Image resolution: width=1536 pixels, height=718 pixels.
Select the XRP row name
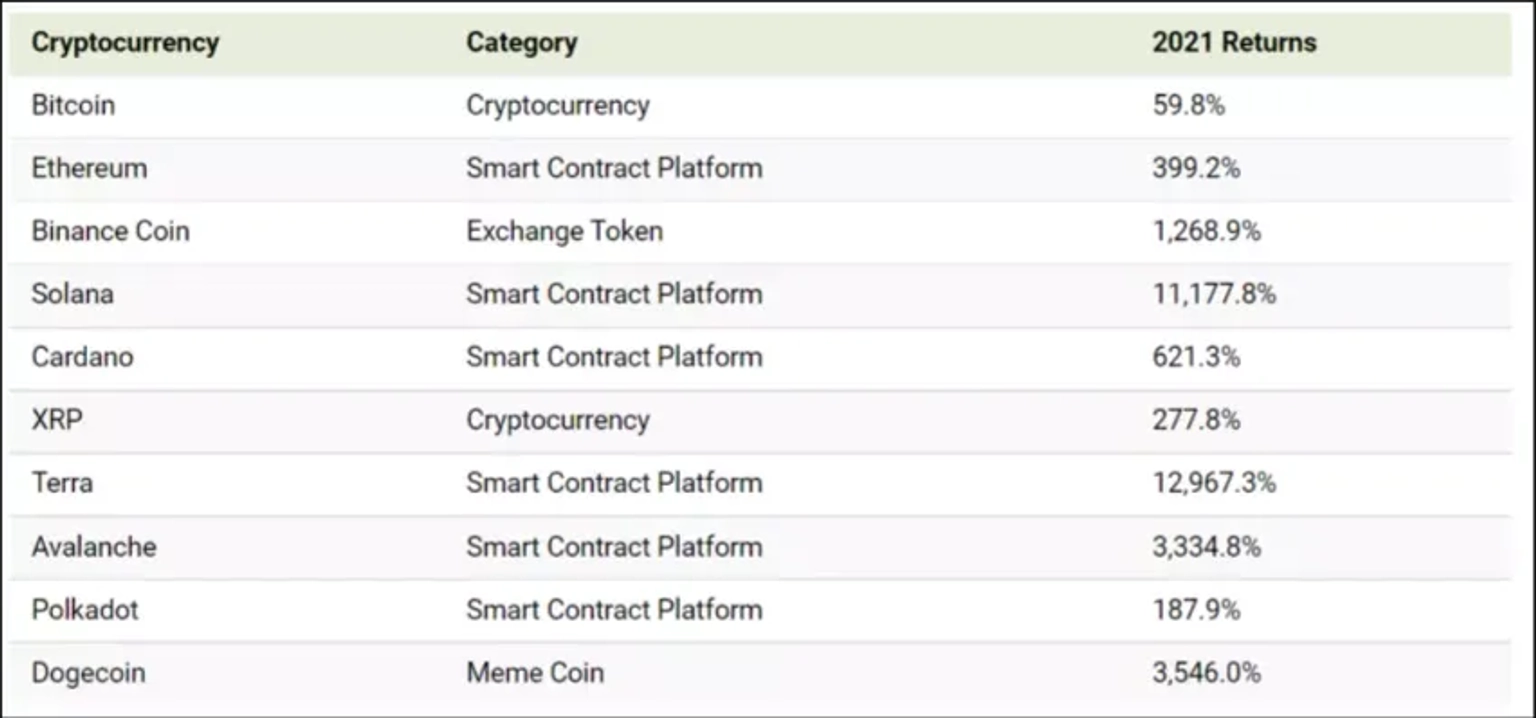57,420
